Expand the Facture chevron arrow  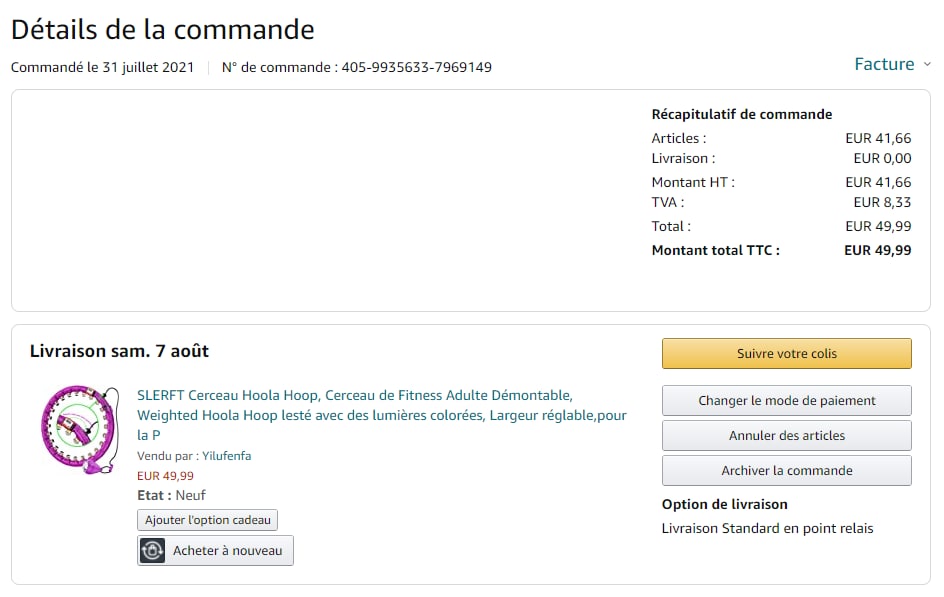click(927, 64)
